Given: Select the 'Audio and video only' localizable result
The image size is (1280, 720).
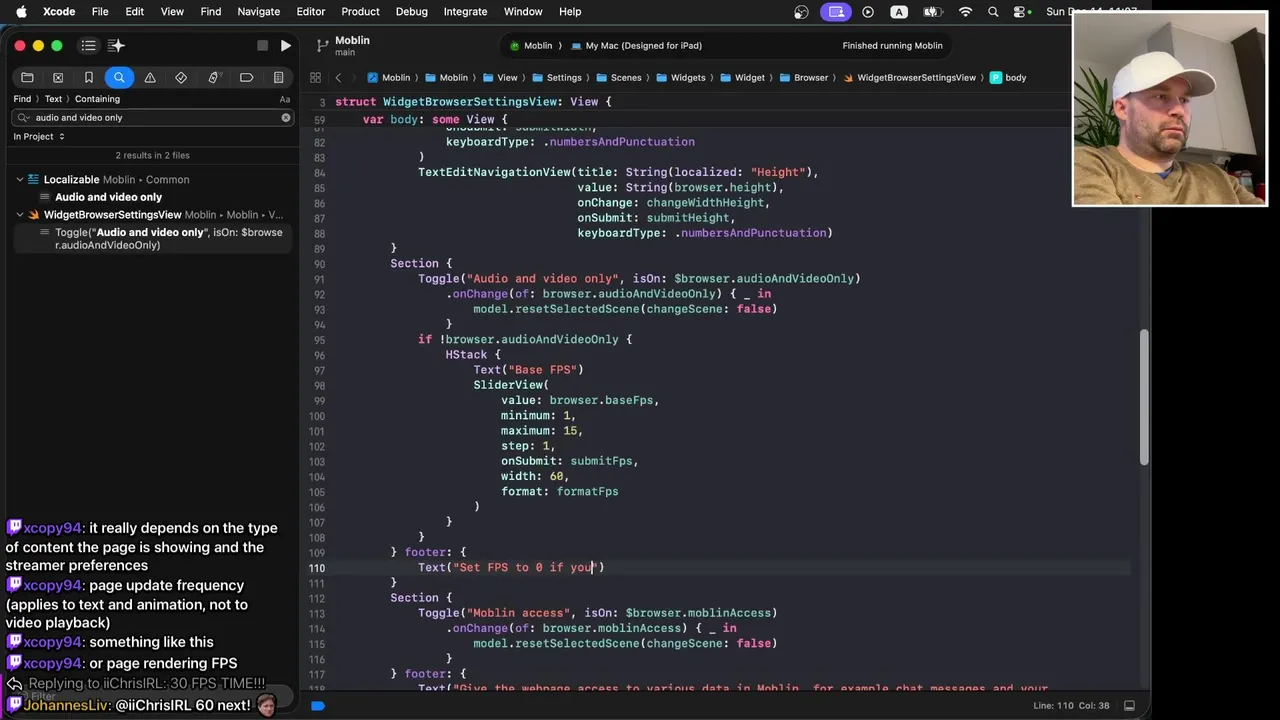Looking at the screenshot, I should coord(108,197).
